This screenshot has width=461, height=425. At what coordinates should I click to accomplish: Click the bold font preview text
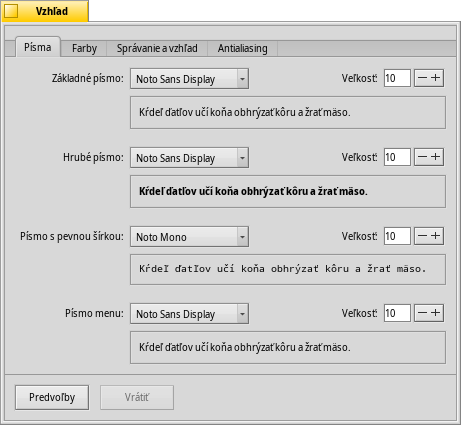[253, 191]
